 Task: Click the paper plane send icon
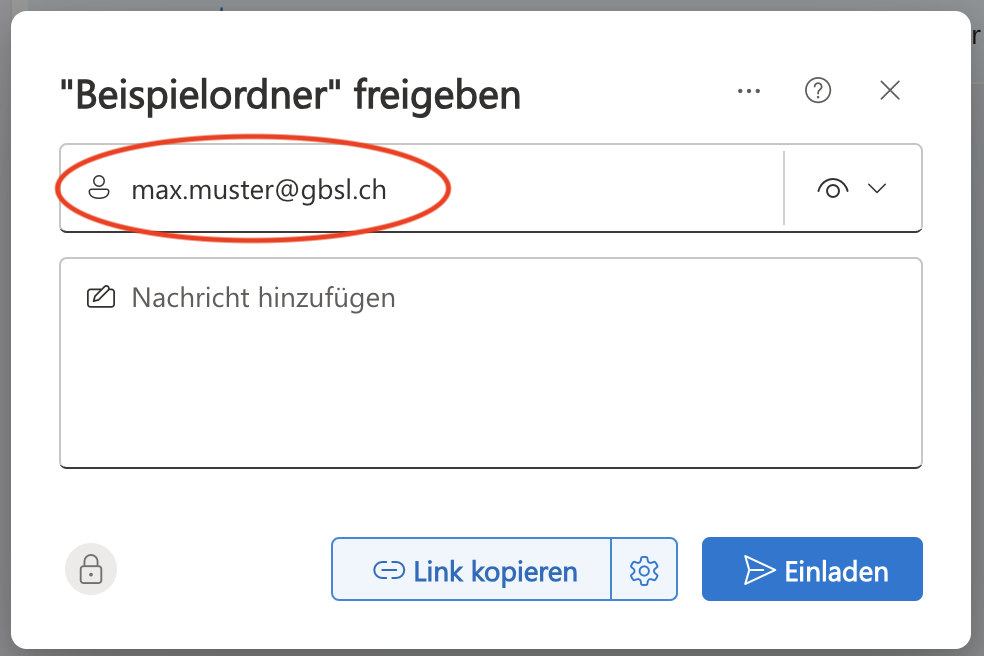[x=760, y=570]
